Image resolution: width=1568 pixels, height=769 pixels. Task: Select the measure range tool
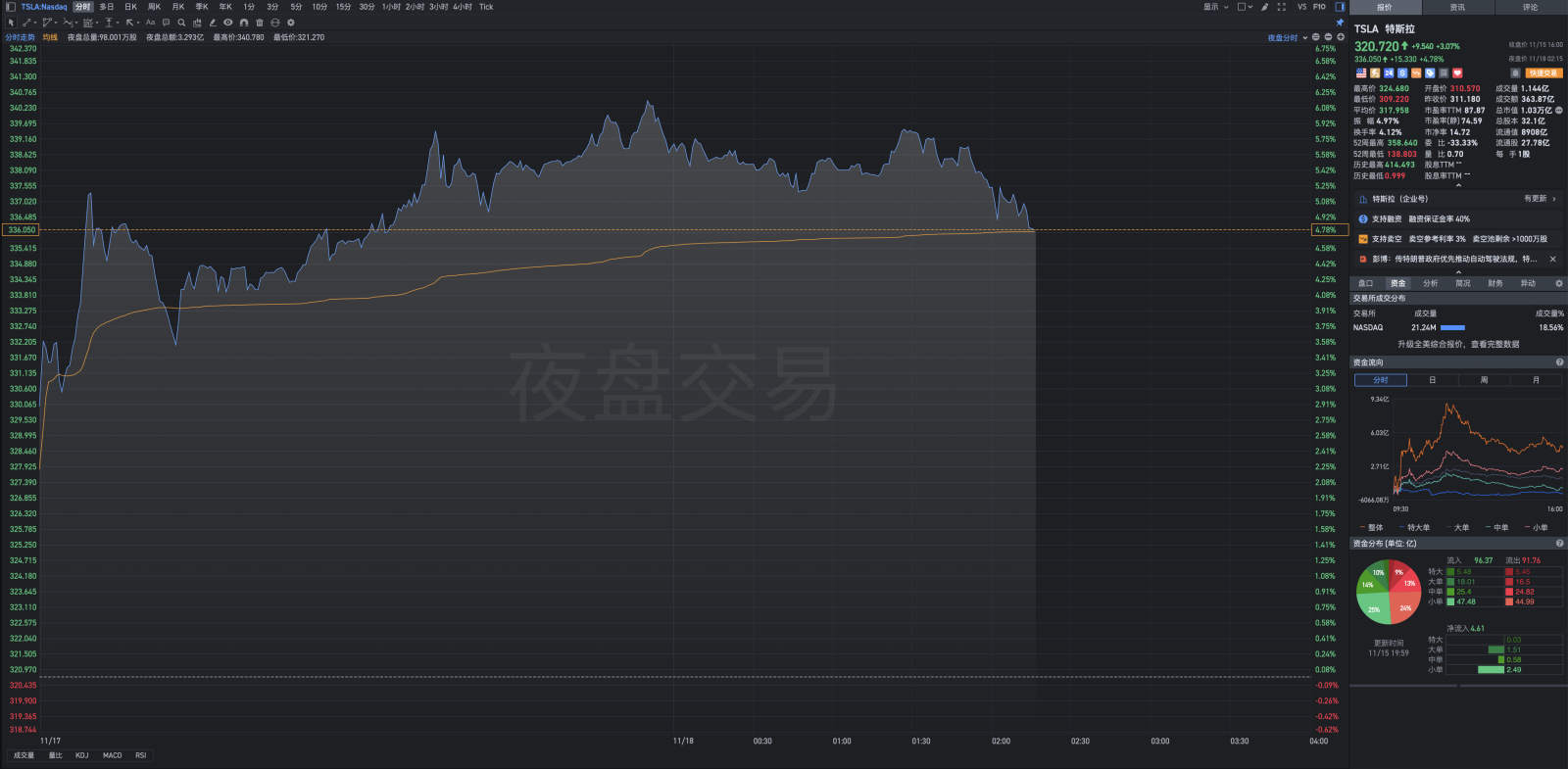point(109,23)
